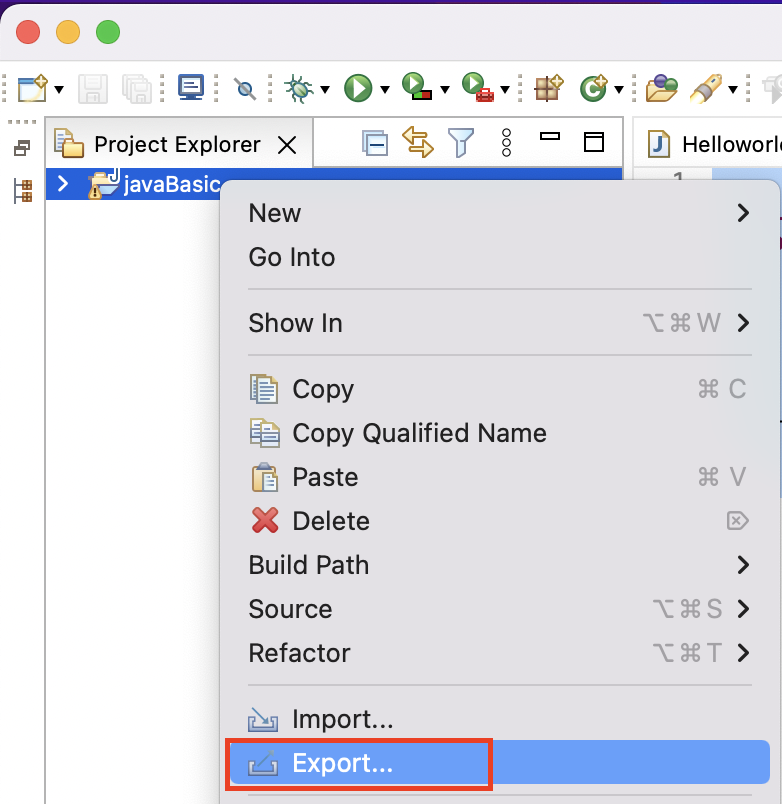782x804 pixels.
Task: Open the Show In submenu
Action: pyautogui.click(x=500, y=323)
